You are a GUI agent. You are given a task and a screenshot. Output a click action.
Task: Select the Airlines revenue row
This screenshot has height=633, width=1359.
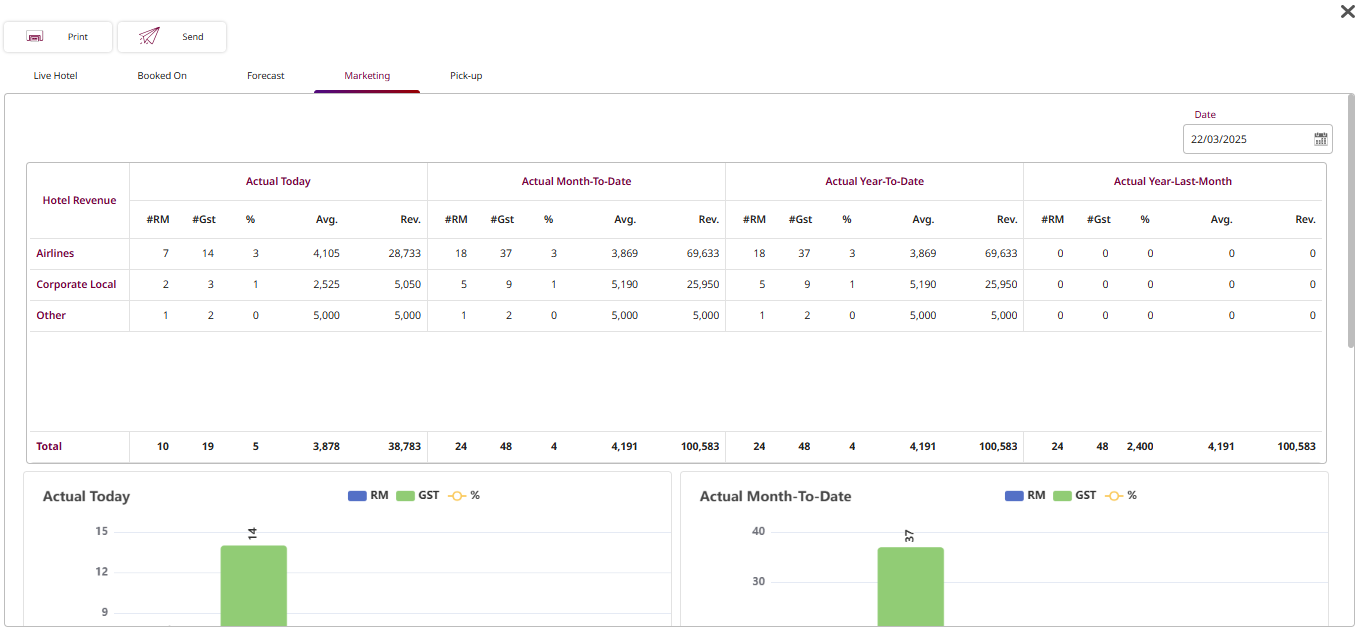(55, 254)
